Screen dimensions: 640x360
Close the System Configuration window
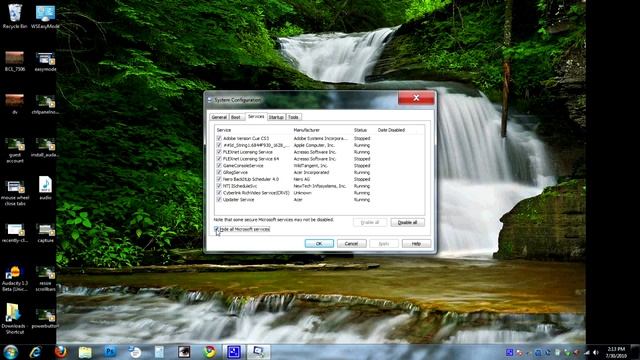416,98
